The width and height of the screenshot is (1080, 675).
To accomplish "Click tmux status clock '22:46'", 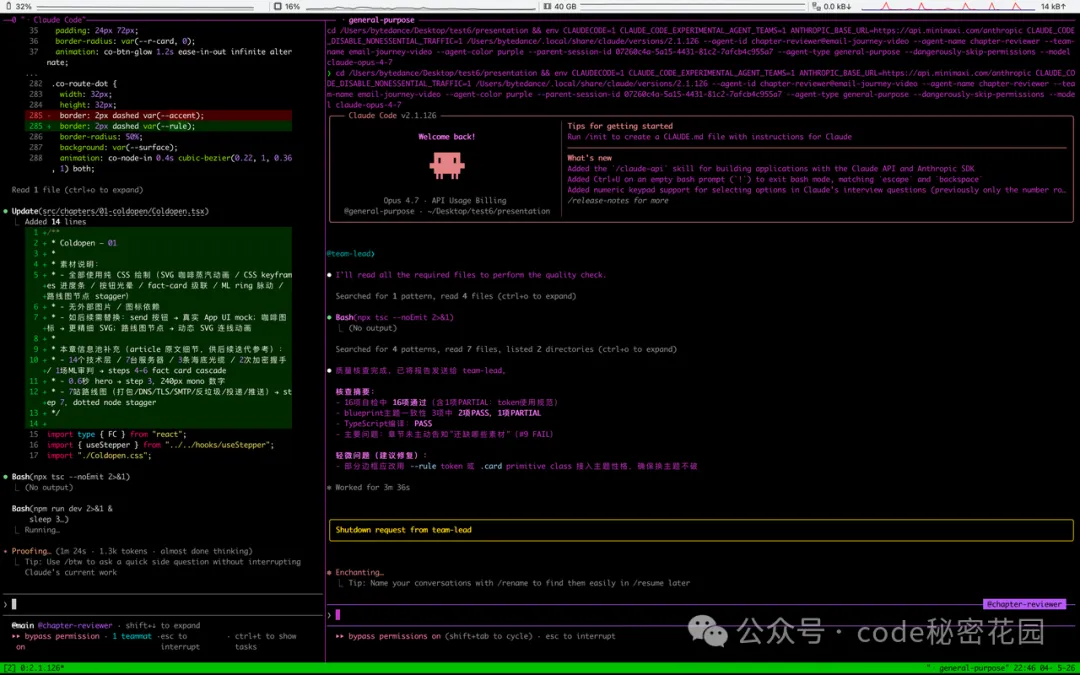I will point(1023,668).
